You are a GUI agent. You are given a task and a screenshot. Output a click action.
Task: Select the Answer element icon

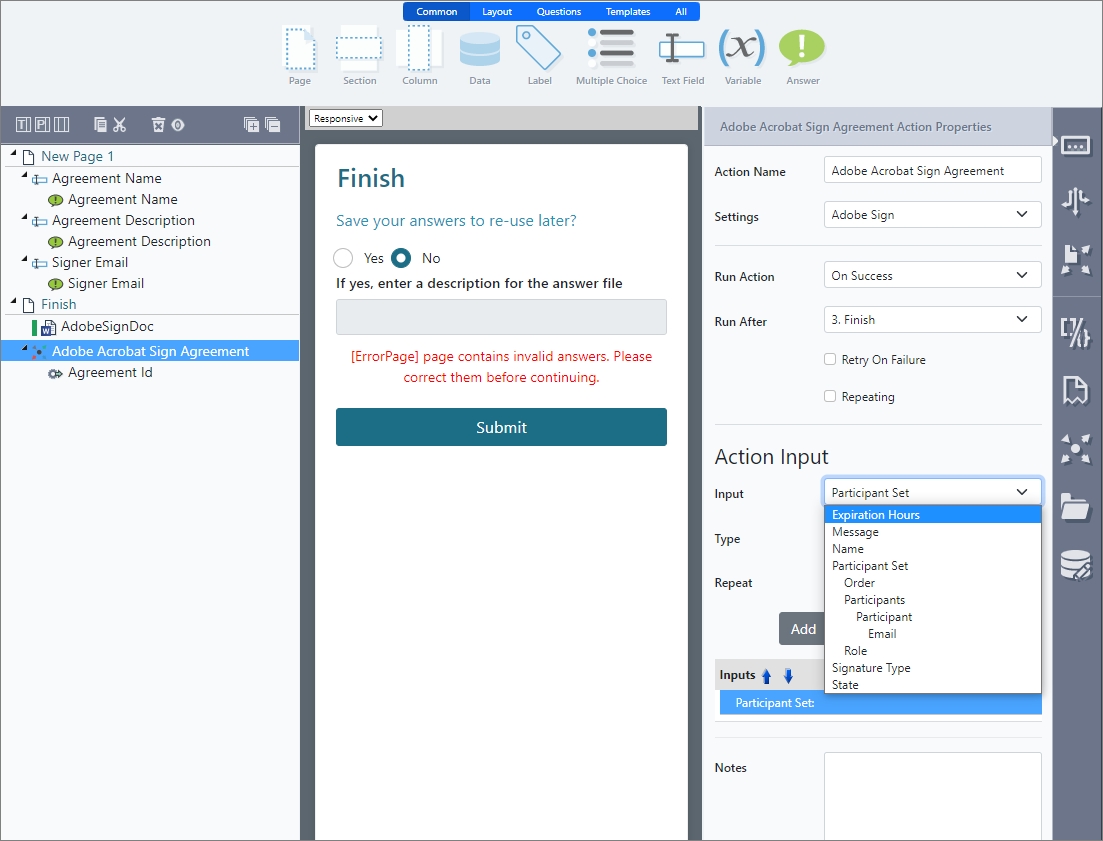coord(802,49)
